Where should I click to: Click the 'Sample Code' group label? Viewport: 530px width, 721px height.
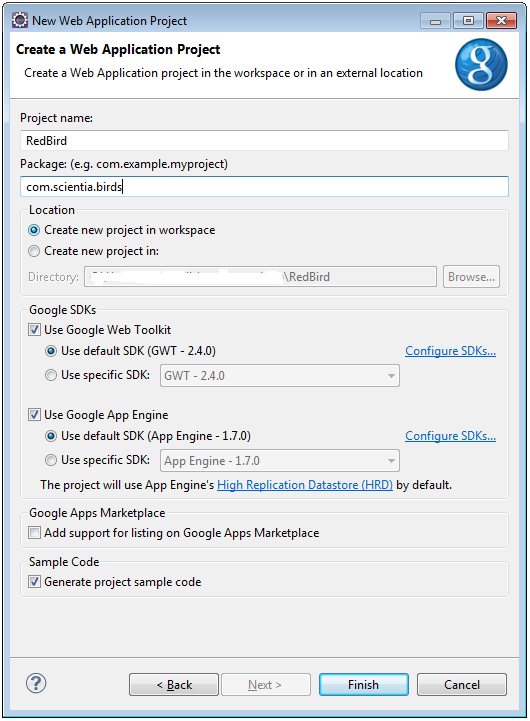64,562
